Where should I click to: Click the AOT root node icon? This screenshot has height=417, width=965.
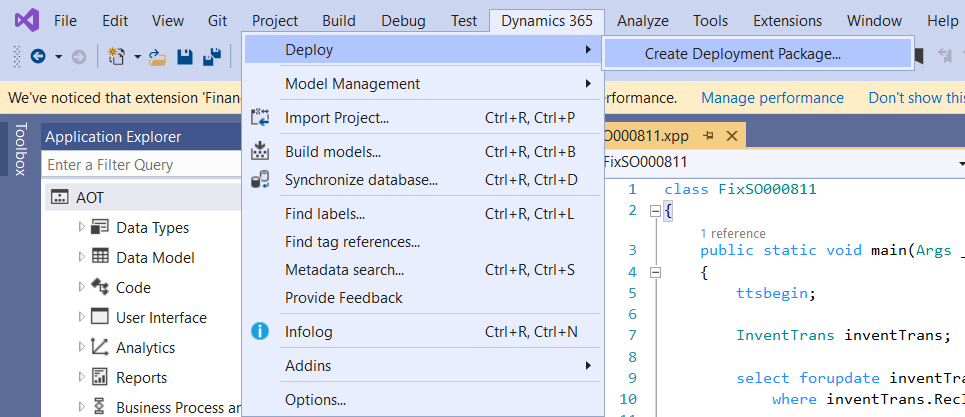click(60, 197)
